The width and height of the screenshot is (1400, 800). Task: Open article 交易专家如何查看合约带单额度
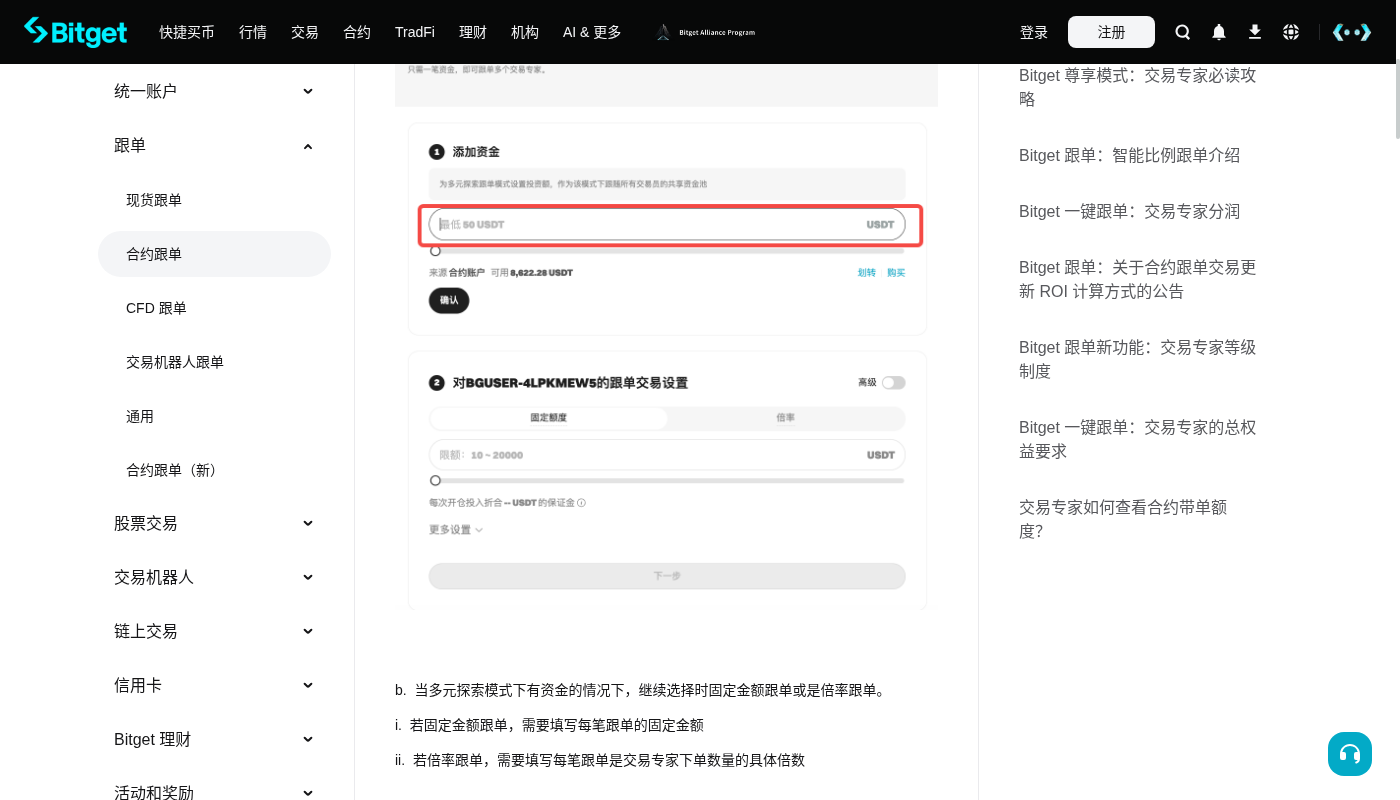click(x=1123, y=519)
